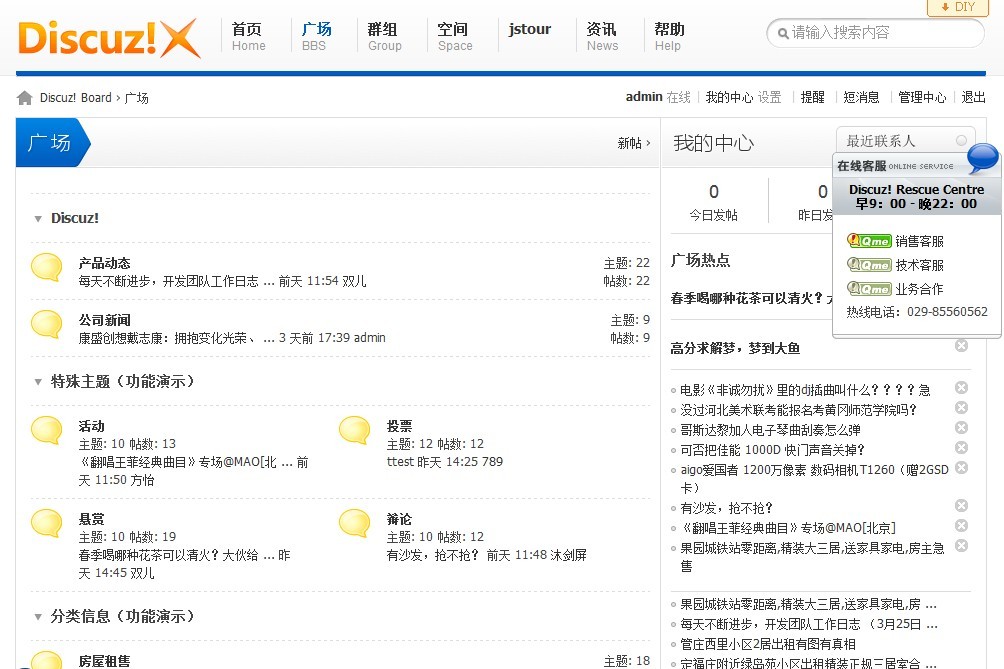
Task: Collapse the 特殊主题 category section
Action: [38, 382]
